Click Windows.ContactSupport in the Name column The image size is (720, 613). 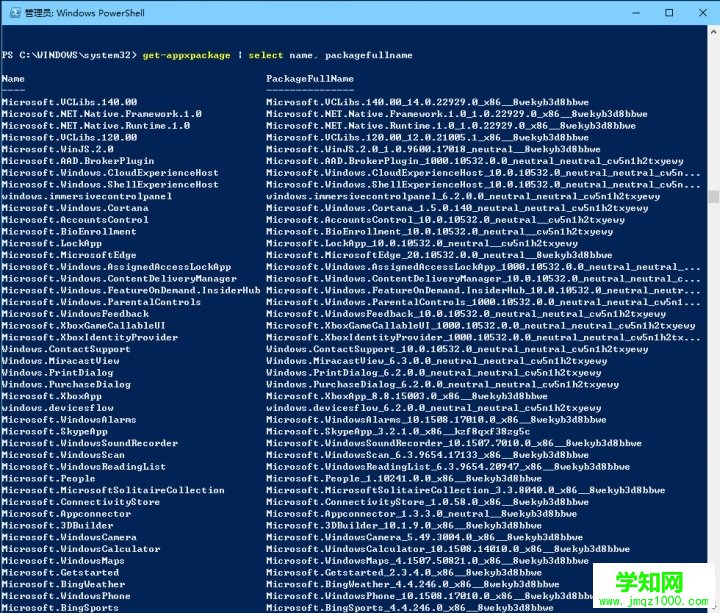[66, 349]
